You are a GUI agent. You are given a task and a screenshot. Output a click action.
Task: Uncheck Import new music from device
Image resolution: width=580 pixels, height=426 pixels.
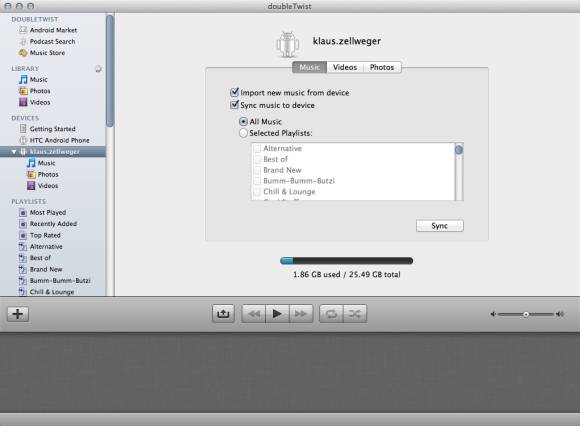click(234, 92)
